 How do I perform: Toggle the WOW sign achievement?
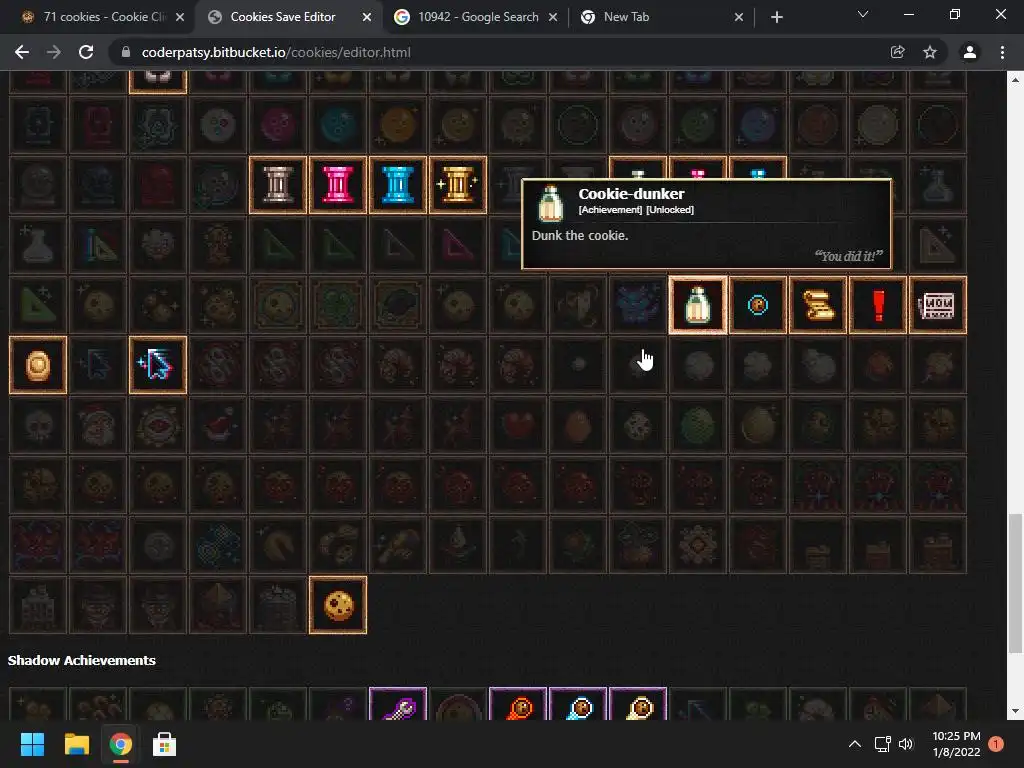click(x=938, y=305)
